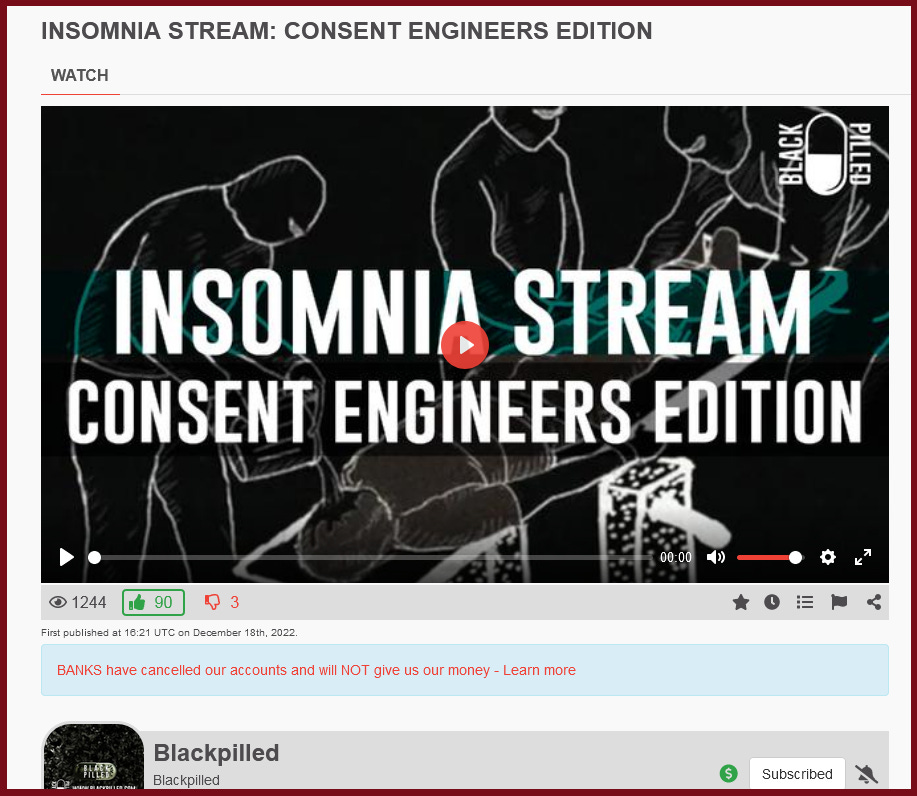Click the red center play button

465,345
